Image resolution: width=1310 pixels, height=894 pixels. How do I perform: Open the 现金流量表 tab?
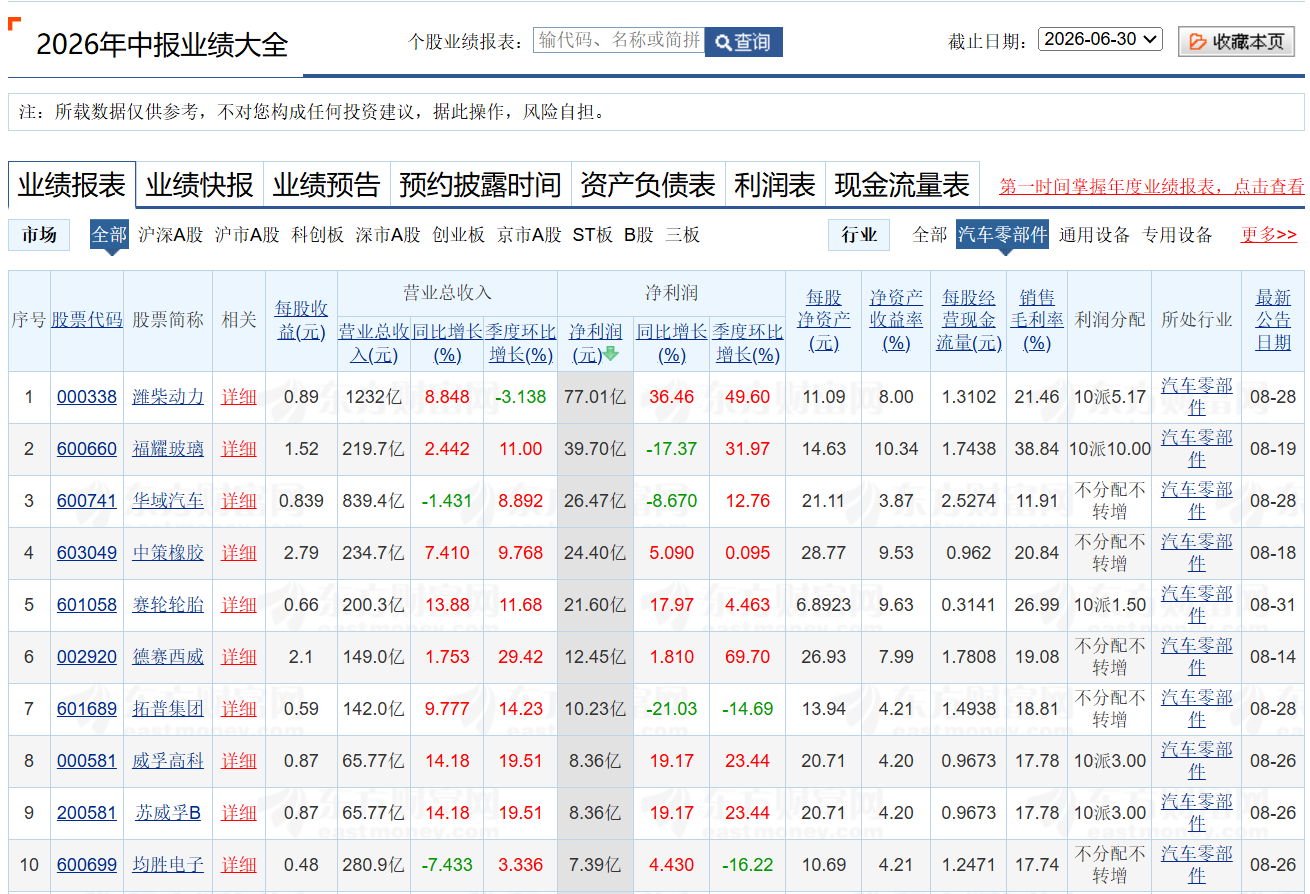click(902, 185)
